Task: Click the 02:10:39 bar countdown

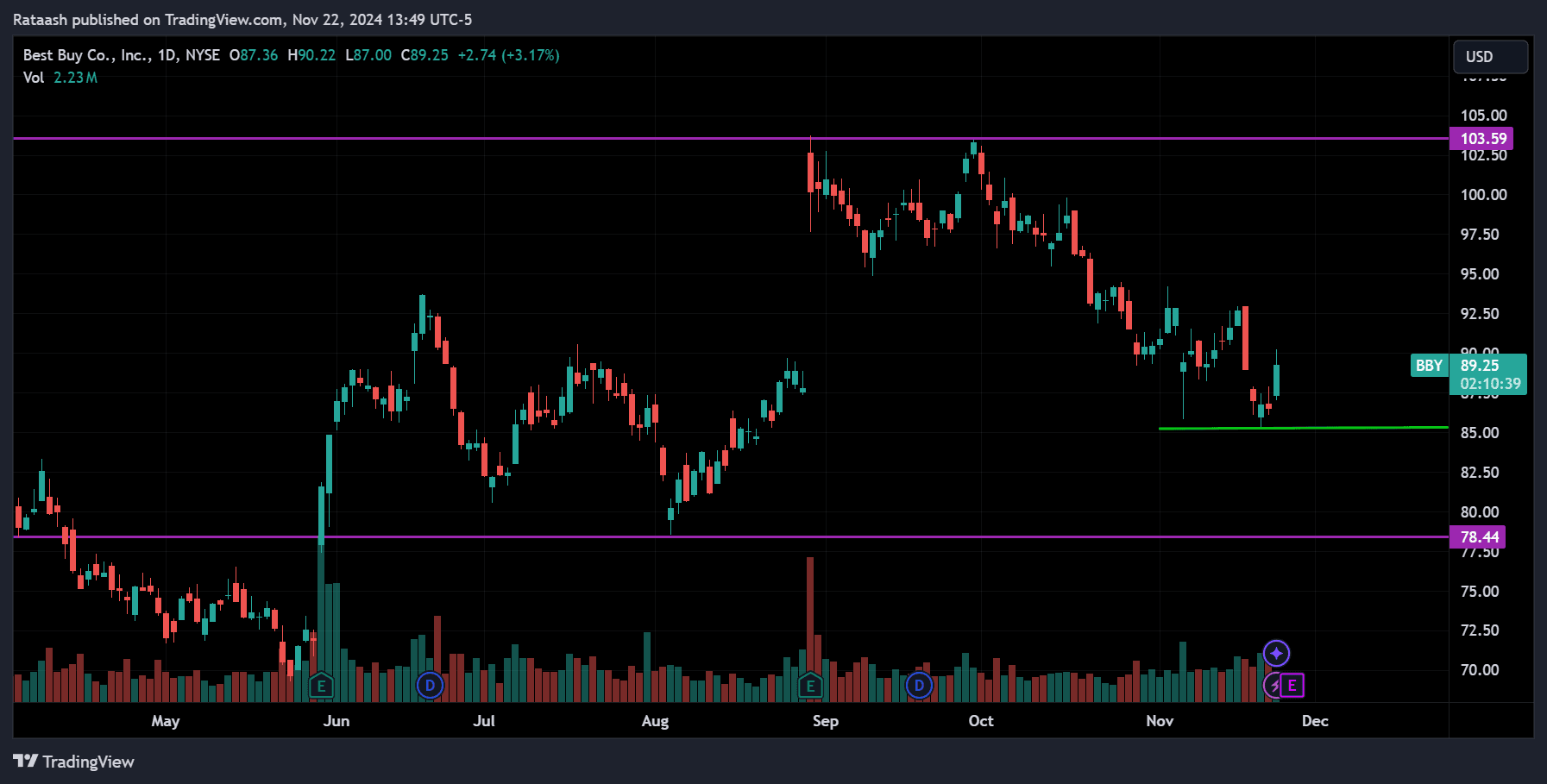Action: 1490,384
